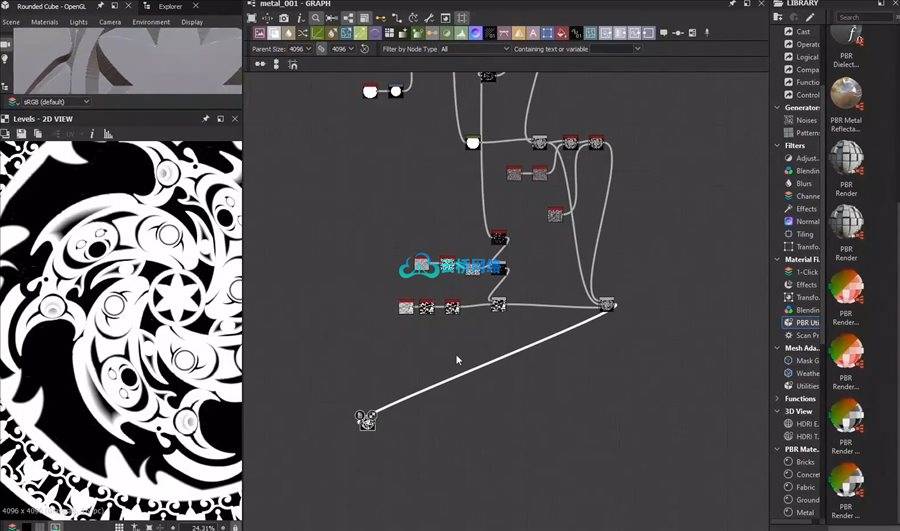Click the save icon in 2D view toolbar
The width and height of the screenshot is (900, 531).
point(21,134)
